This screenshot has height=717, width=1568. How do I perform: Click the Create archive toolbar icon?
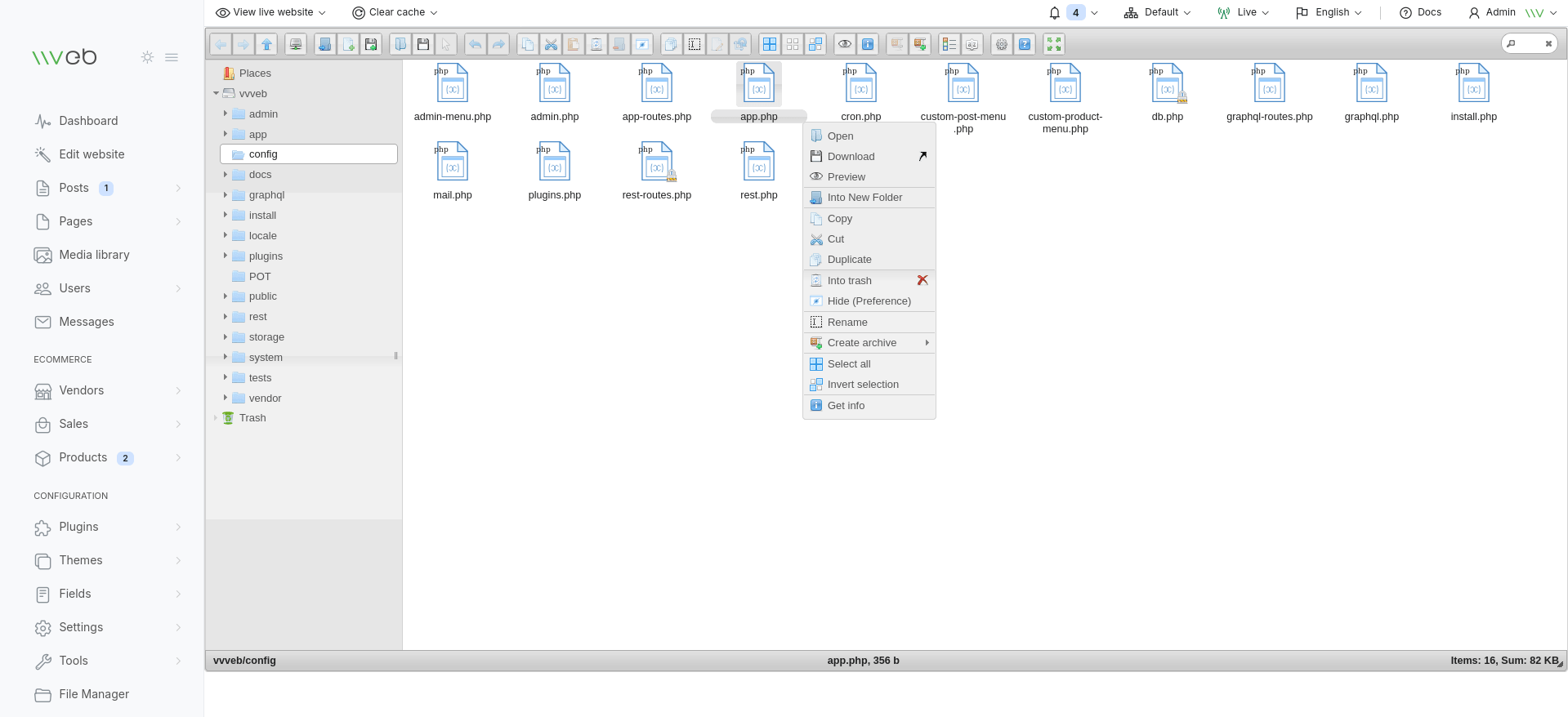[x=920, y=44]
